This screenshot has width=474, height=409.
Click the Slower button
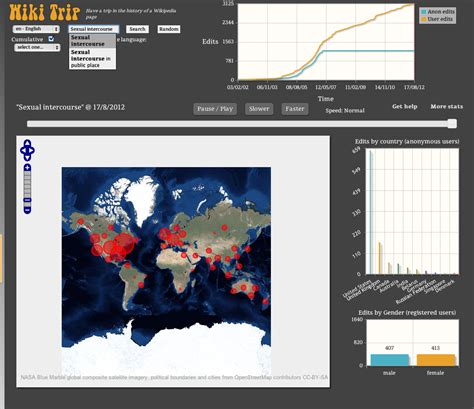259,109
